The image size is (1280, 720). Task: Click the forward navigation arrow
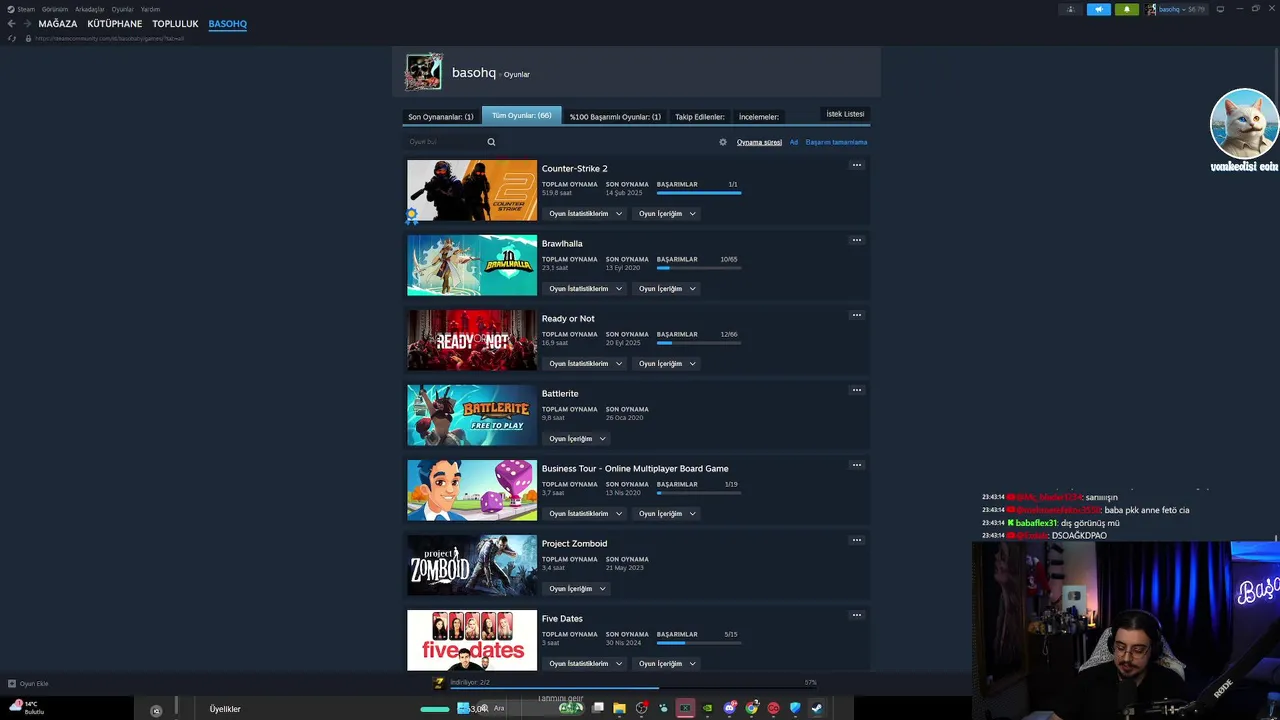click(26, 24)
